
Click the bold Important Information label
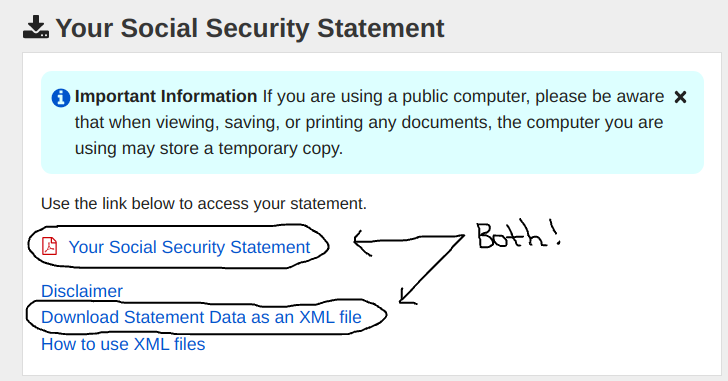(166, 96)
